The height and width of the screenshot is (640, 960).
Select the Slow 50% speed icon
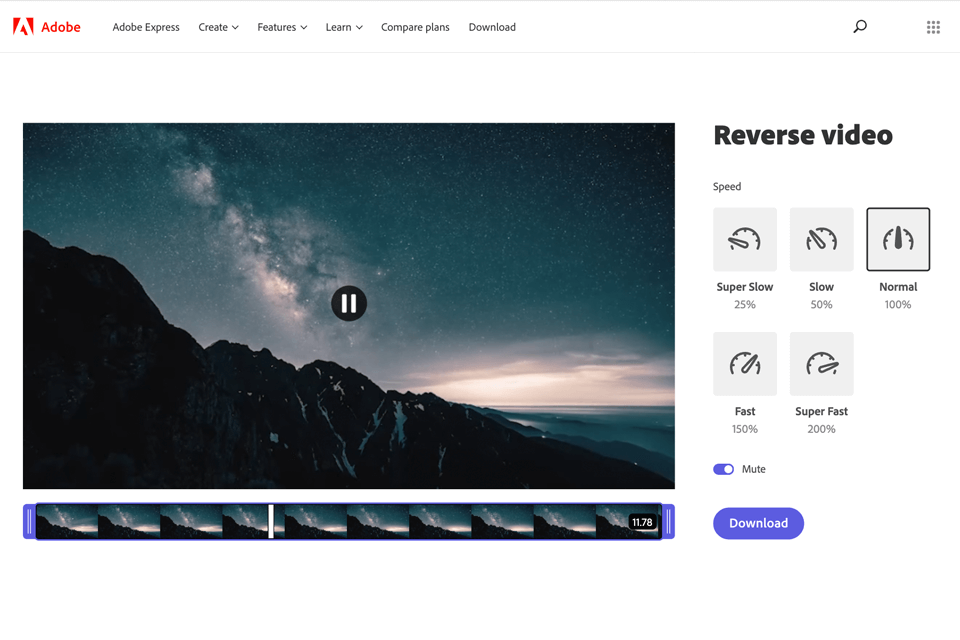(x=821, y=239)
